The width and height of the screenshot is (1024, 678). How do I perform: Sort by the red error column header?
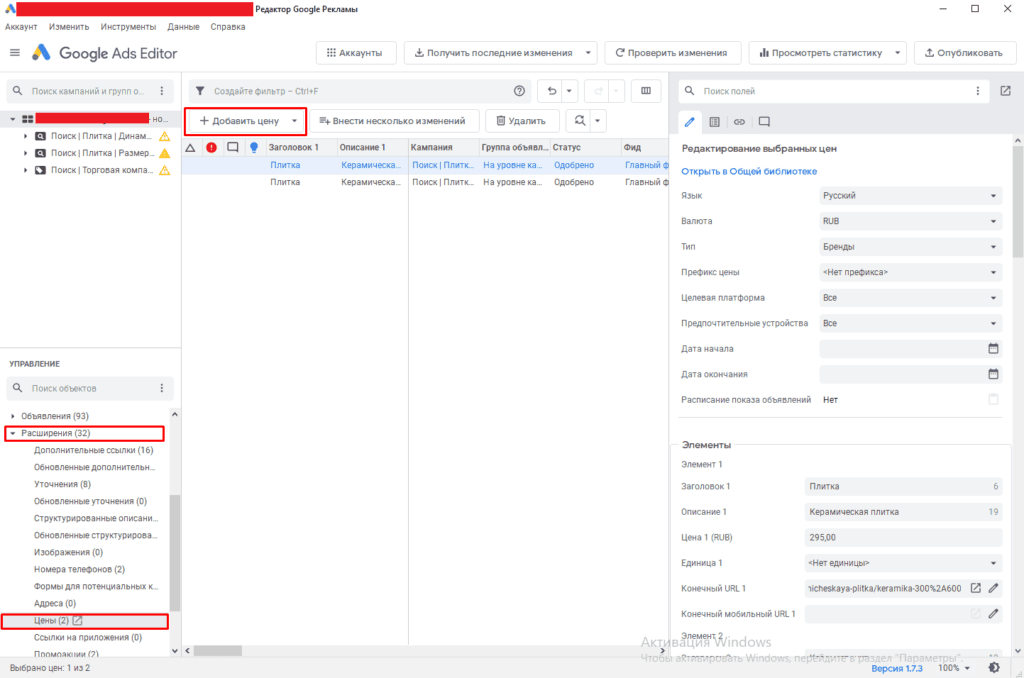click(212, 148)
